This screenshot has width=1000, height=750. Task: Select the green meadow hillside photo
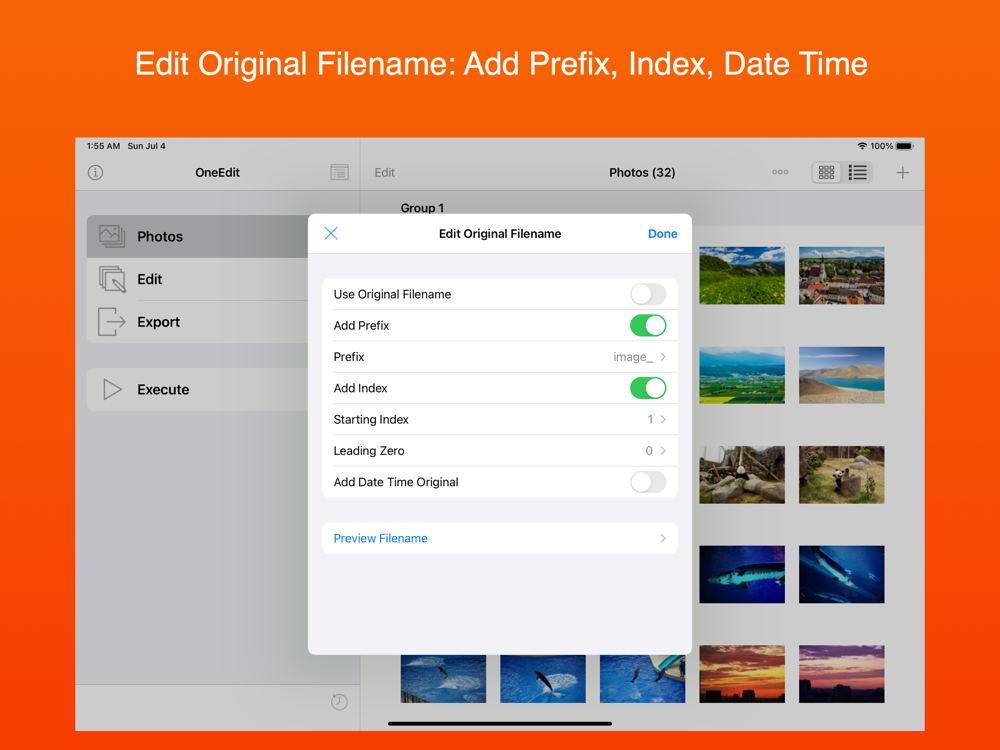tap(742, 276)
